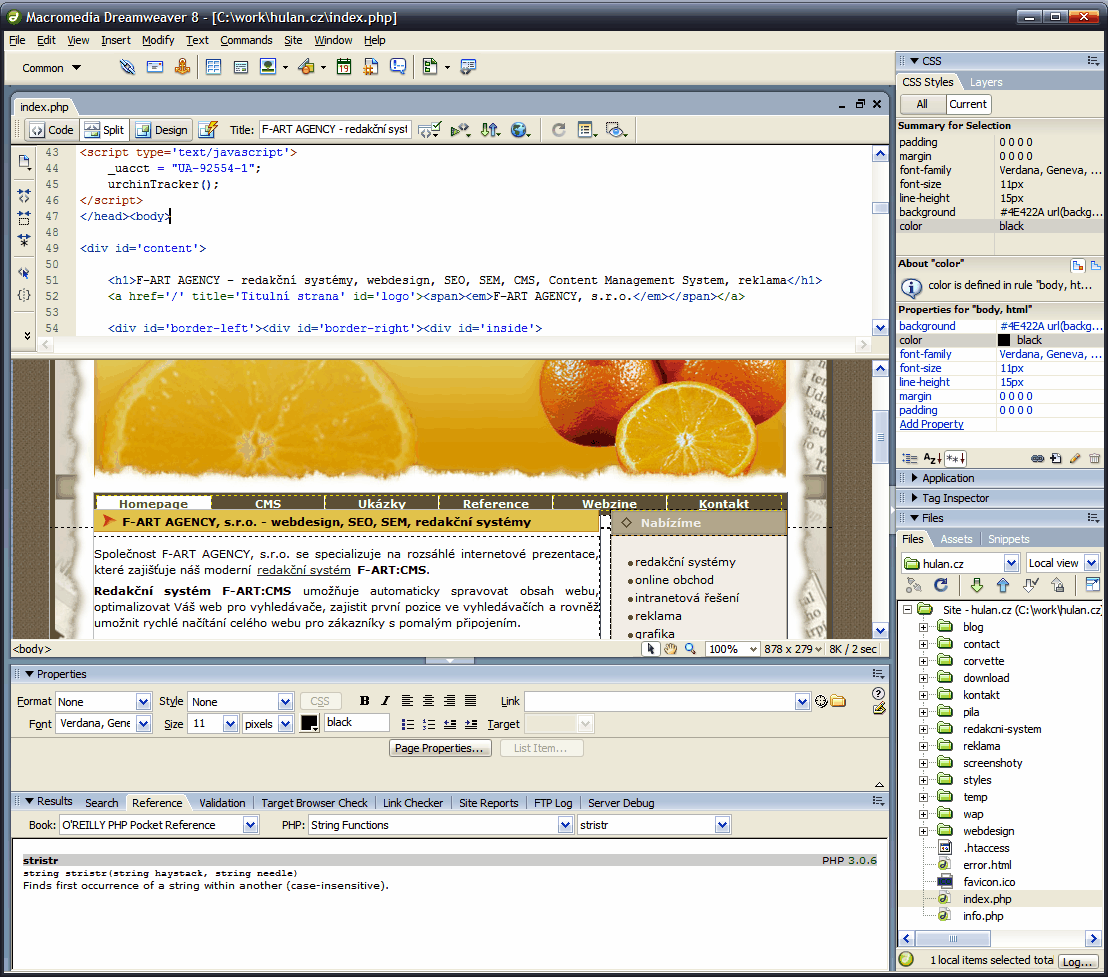This screenshot has height=977, width=1108.
Task: Switch to Design view
Action: pyautogui.click(x=162, y=130)
